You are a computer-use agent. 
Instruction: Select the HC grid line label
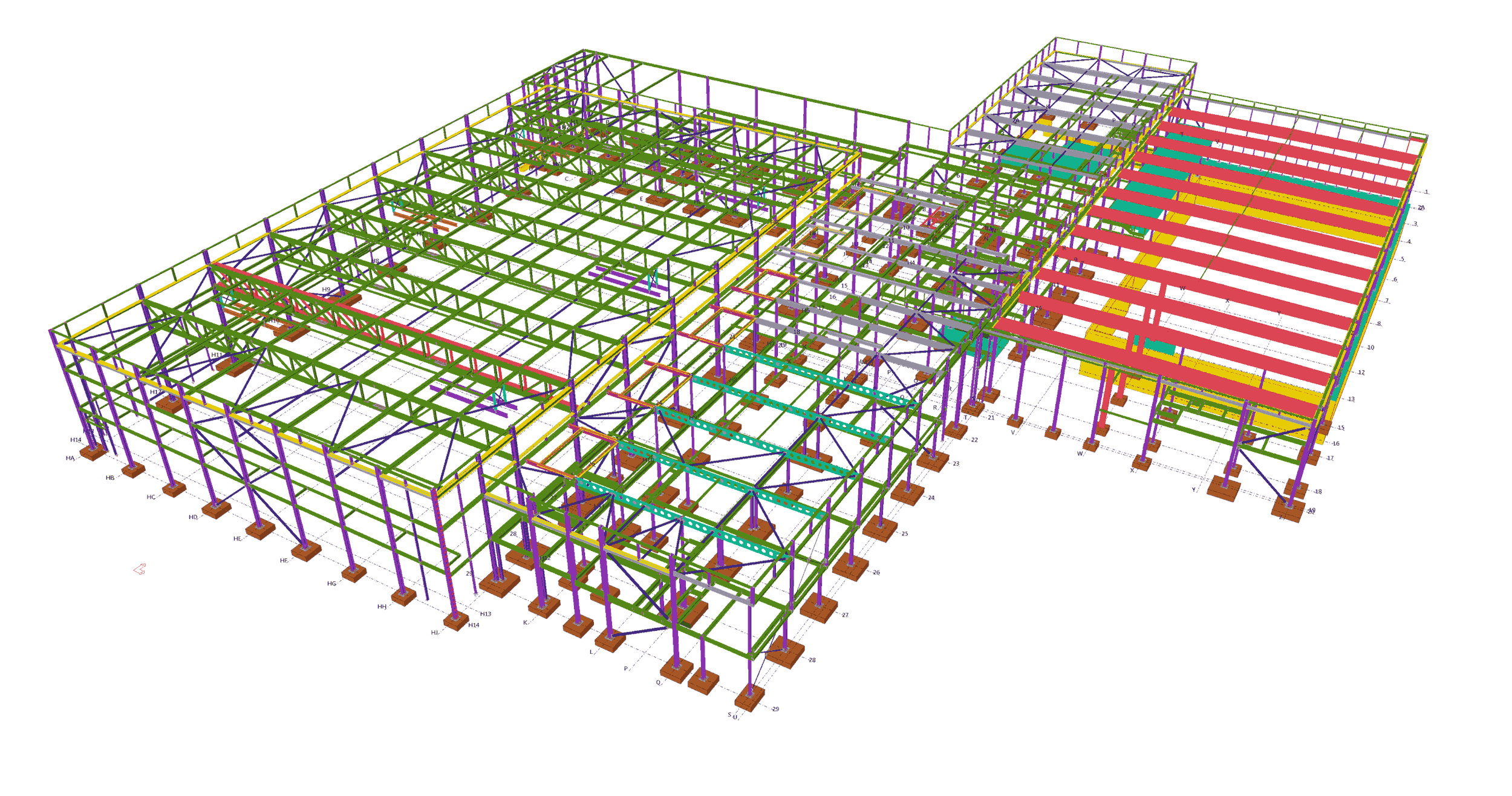coord(151,497)
